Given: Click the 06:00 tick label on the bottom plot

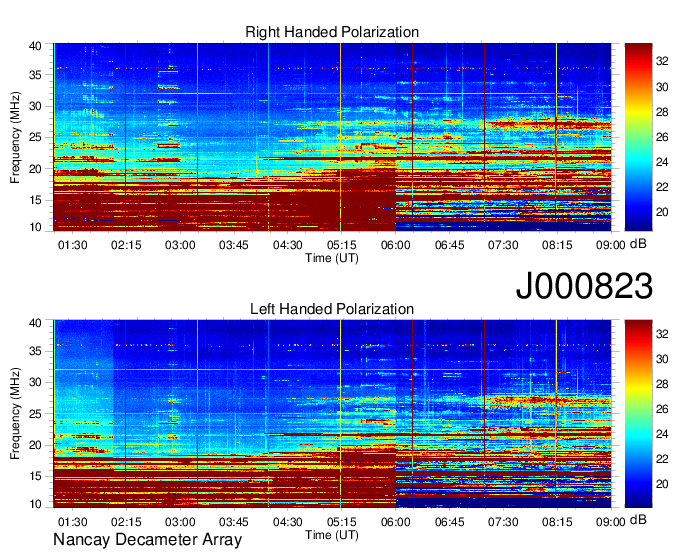Looking at the screenshot, I should [396, 522].
